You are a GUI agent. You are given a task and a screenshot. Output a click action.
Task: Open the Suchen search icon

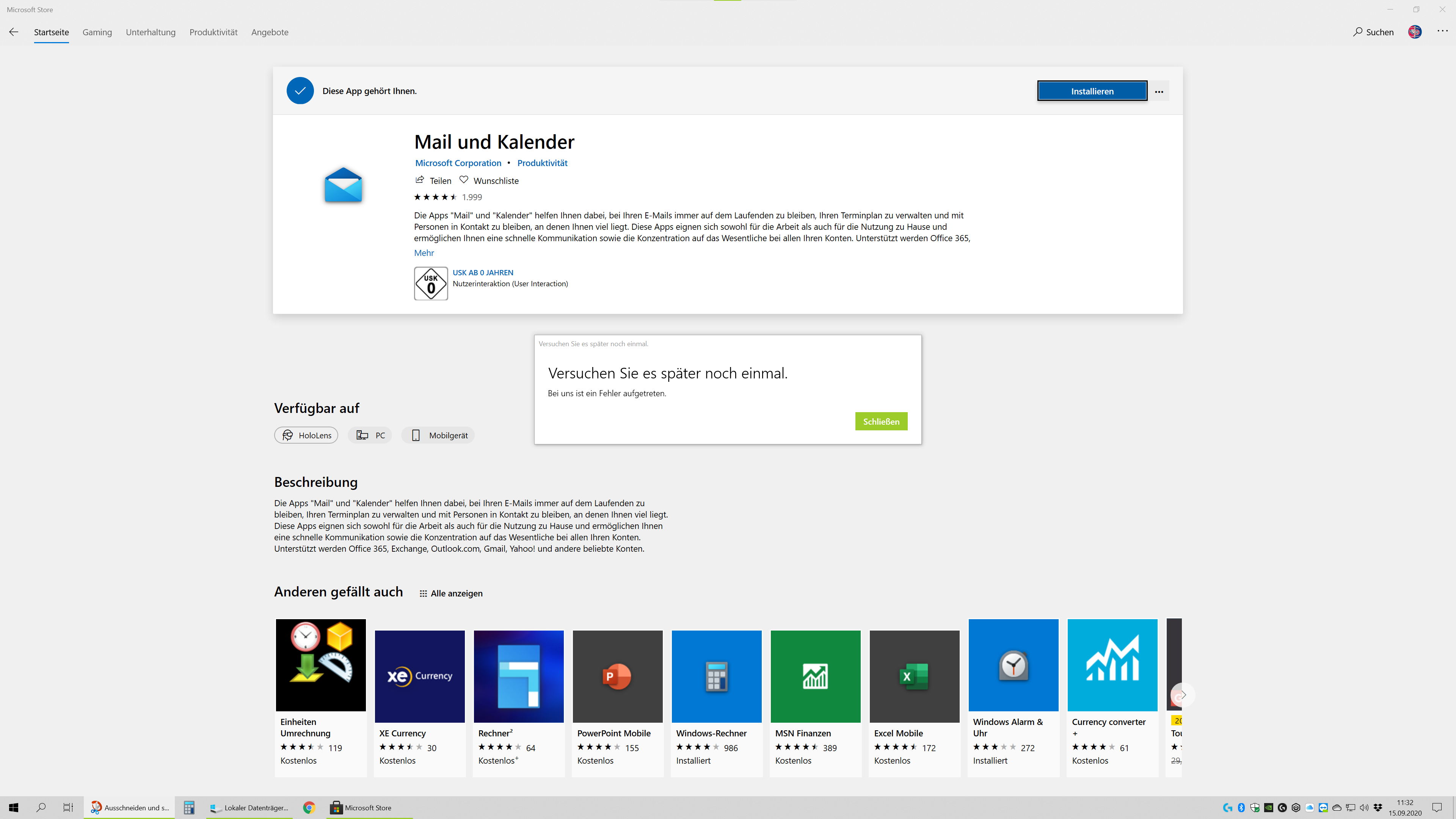[1358, 32]
